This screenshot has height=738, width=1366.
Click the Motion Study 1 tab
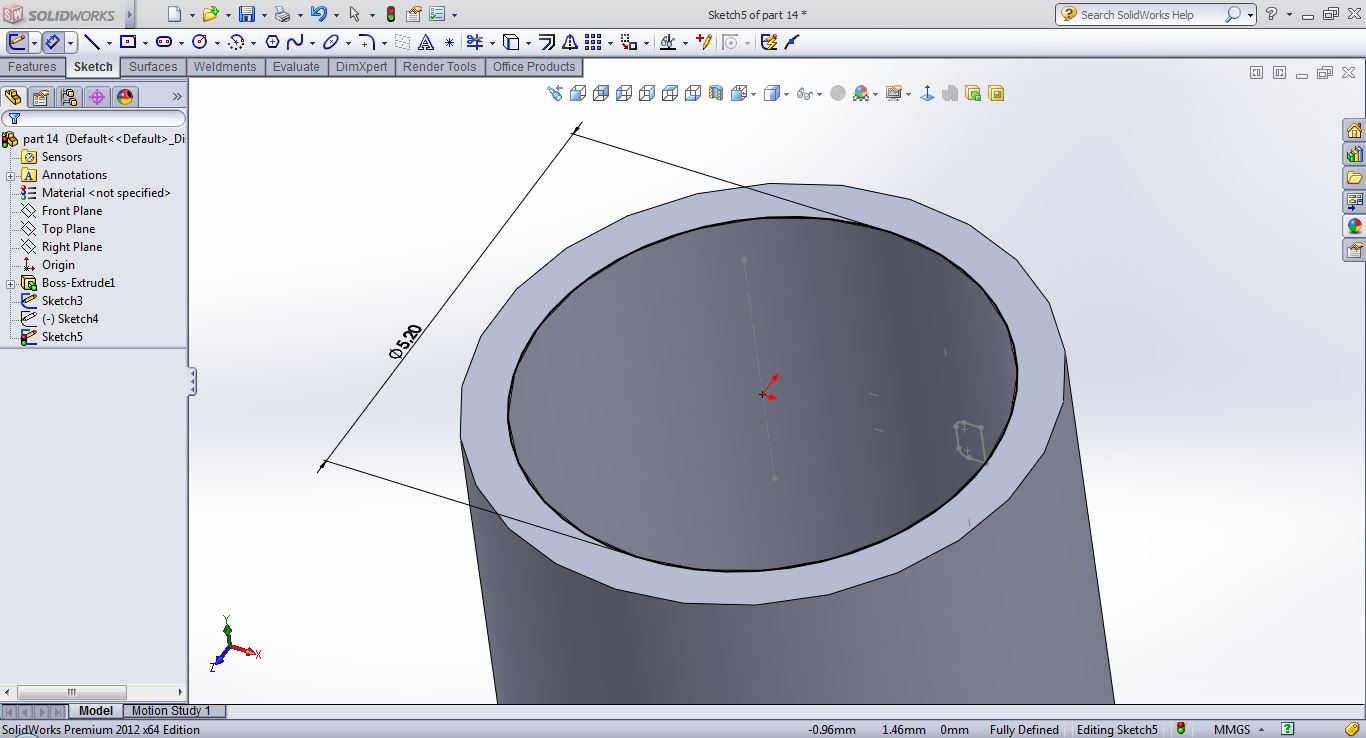(x=171, y=711)
